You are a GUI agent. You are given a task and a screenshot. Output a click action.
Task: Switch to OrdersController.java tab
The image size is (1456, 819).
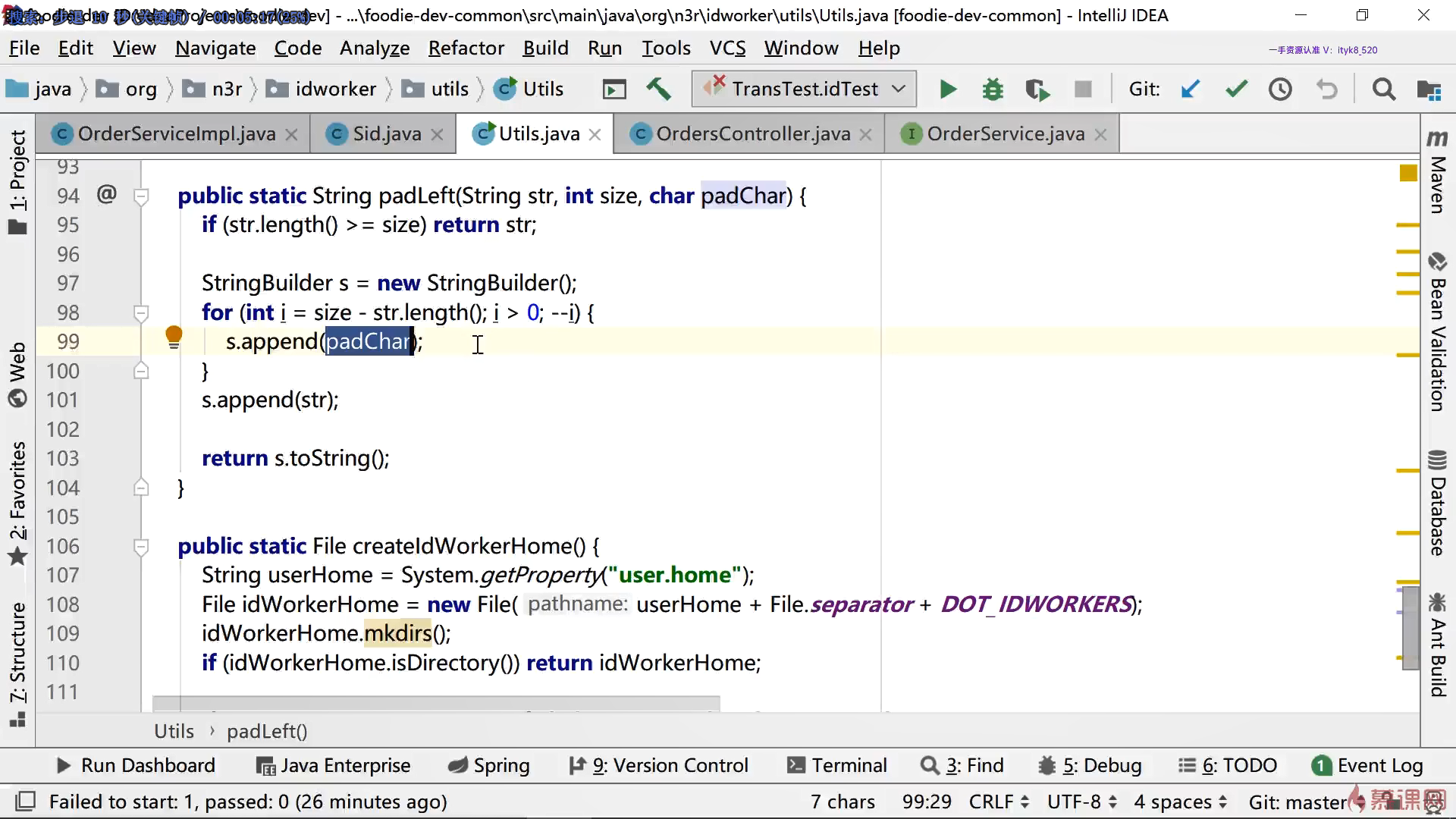[752, 134]
